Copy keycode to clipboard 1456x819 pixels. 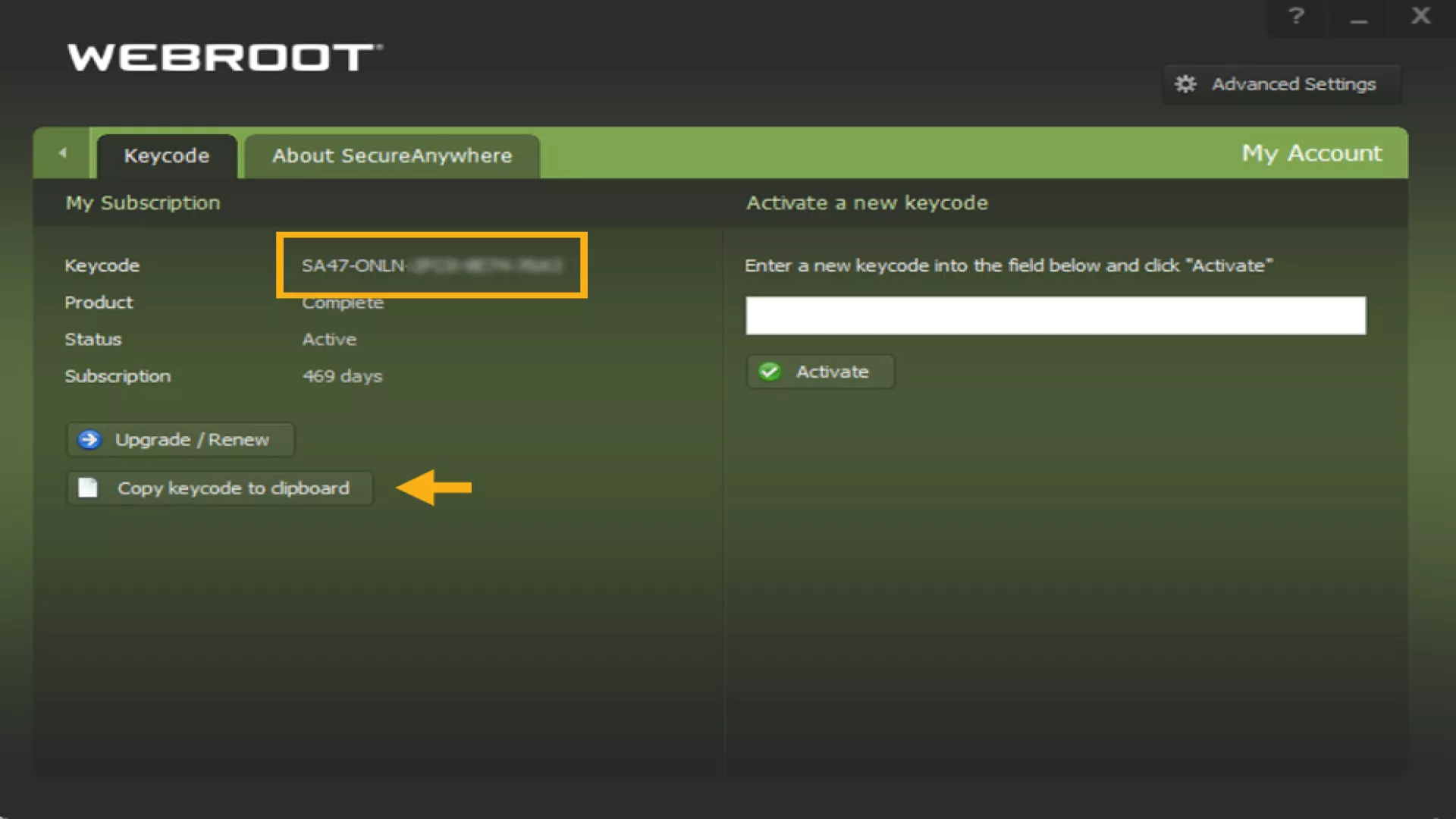click(x=220, y=488)
